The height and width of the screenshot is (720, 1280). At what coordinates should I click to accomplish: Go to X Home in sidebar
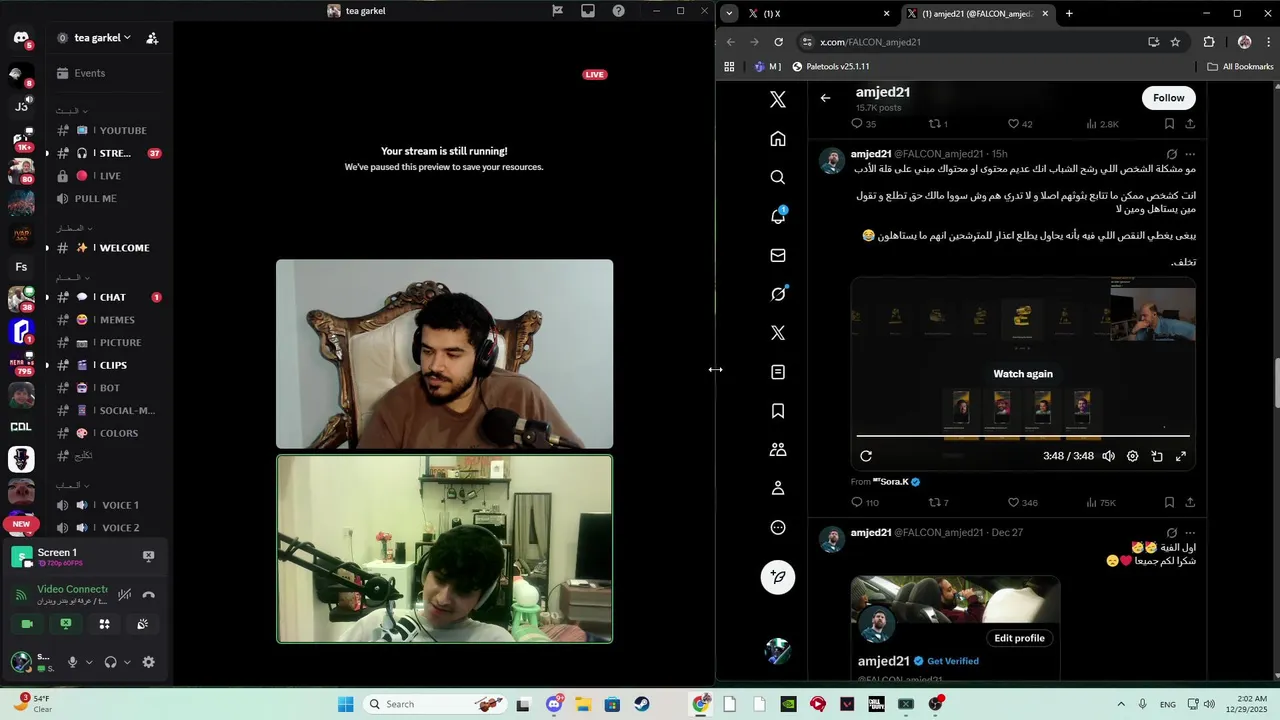coord(778,139)
